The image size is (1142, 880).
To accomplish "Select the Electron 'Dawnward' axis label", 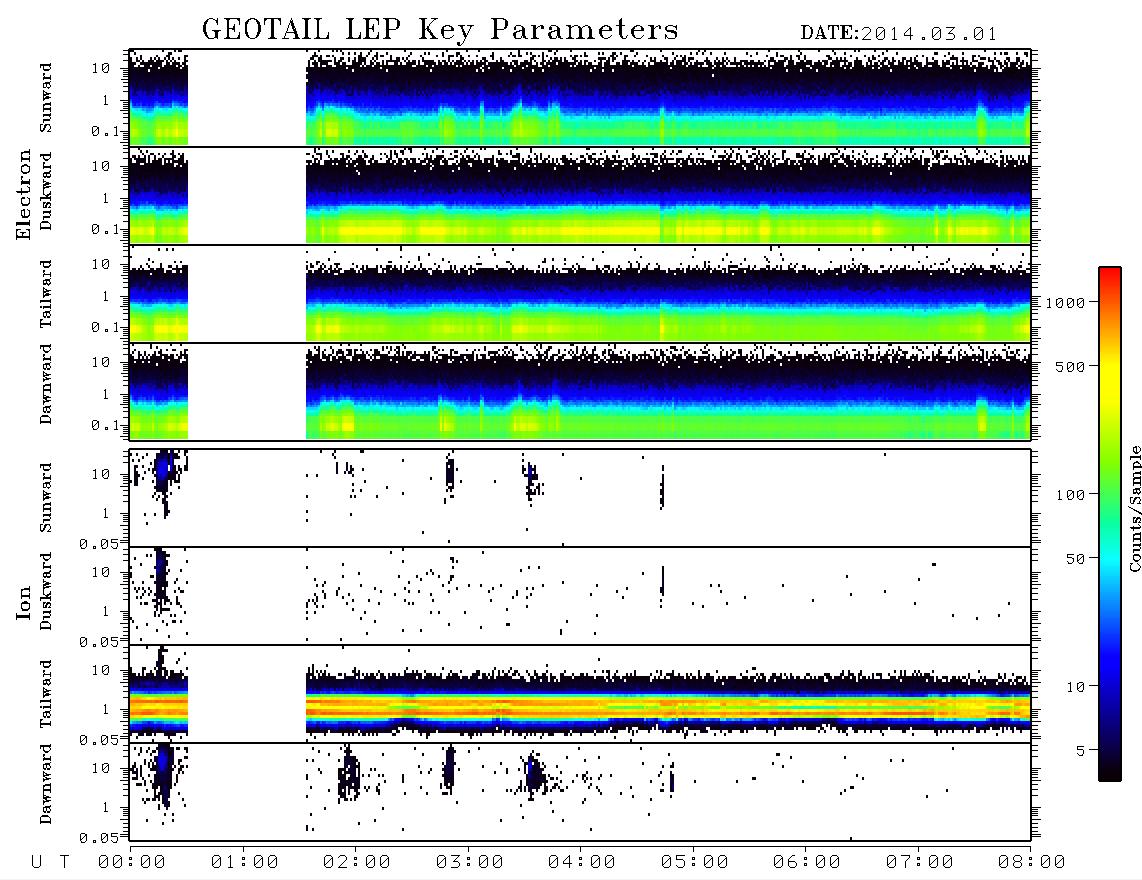I will tap(46, 384).
